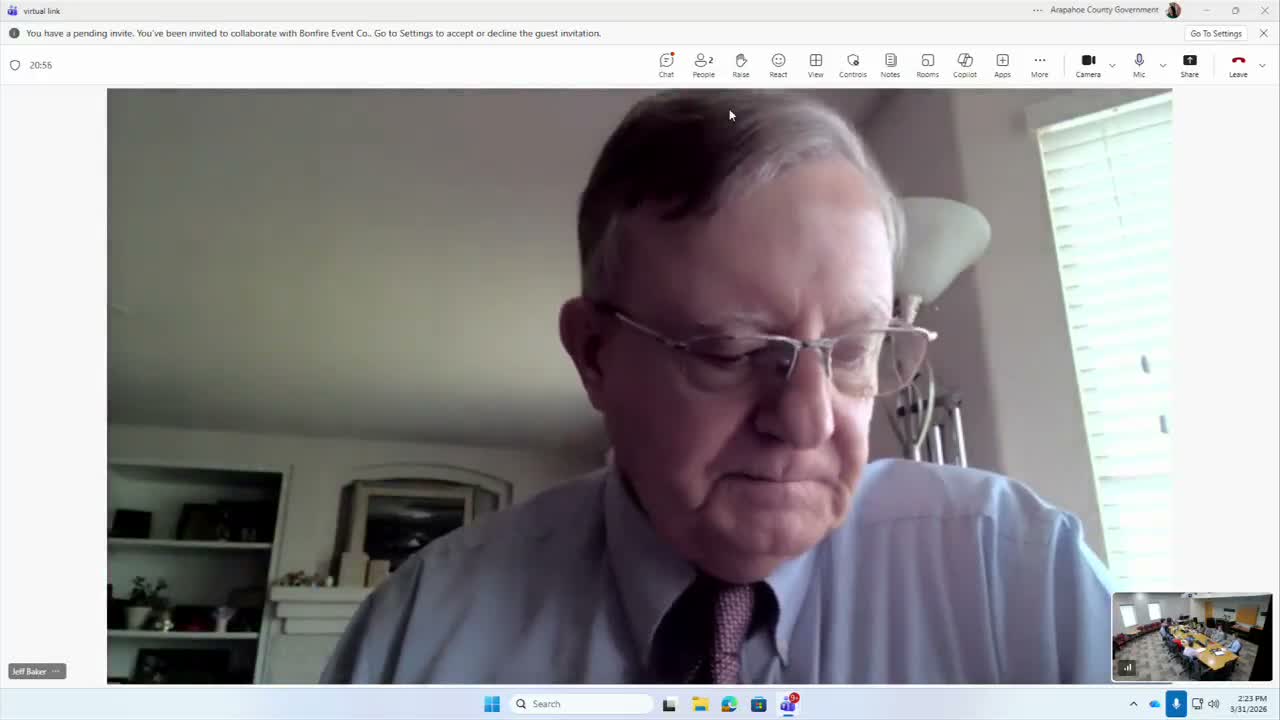1280x720 pixels.
Task: Open the Apps add menu
Action: tap(1002, 65)
